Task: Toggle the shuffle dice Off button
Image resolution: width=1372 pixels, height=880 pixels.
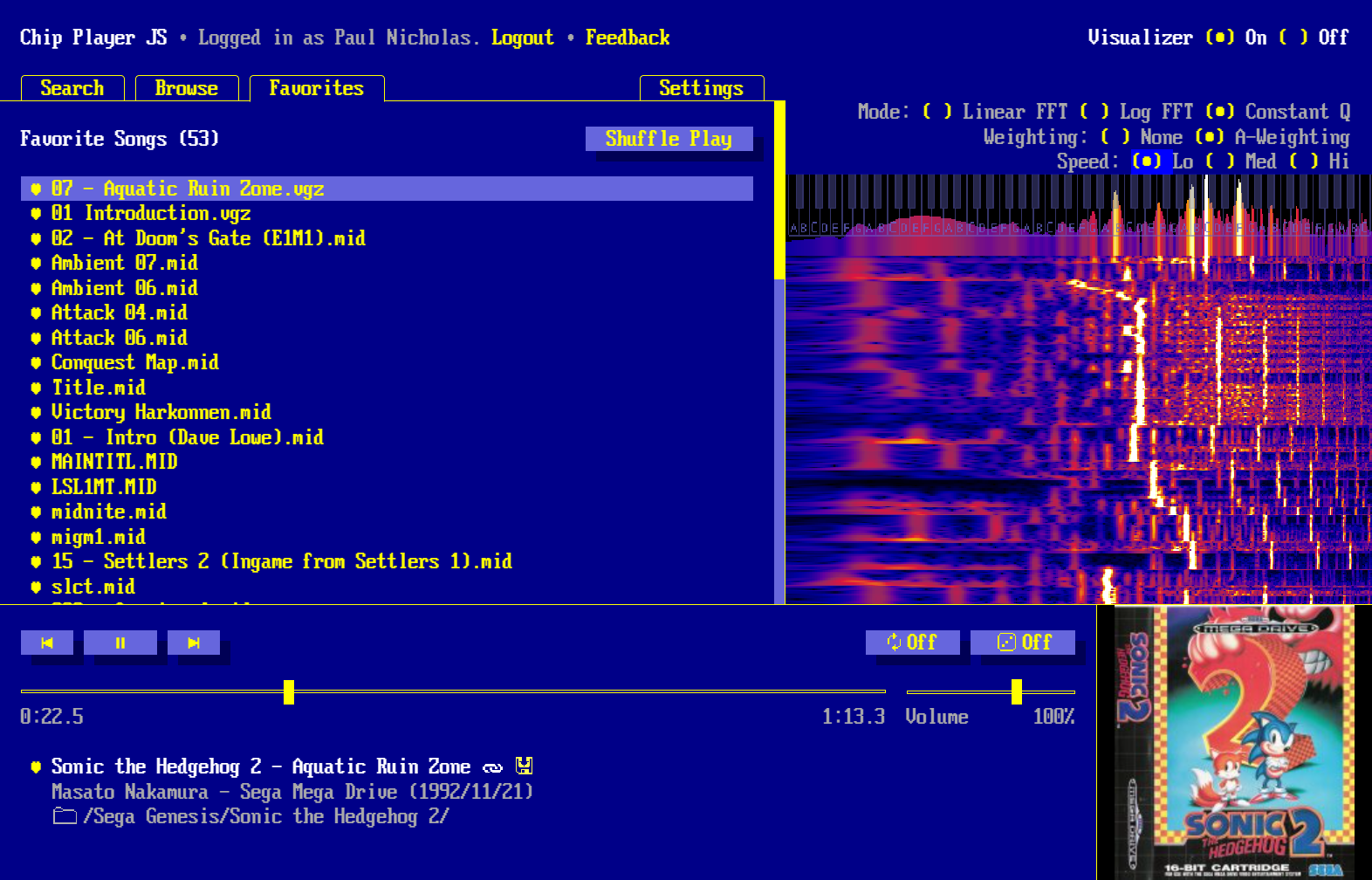Action: 1023,643
